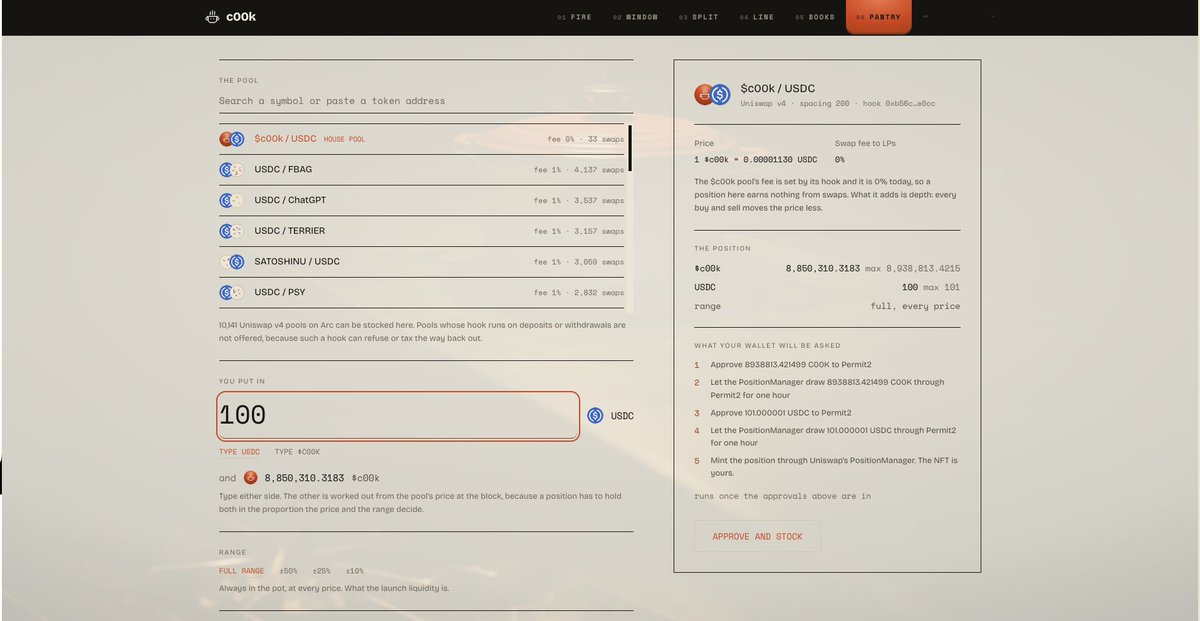
Task: Click the $c00k max 8,938,813.4215 value
Action: pos(913,268)
